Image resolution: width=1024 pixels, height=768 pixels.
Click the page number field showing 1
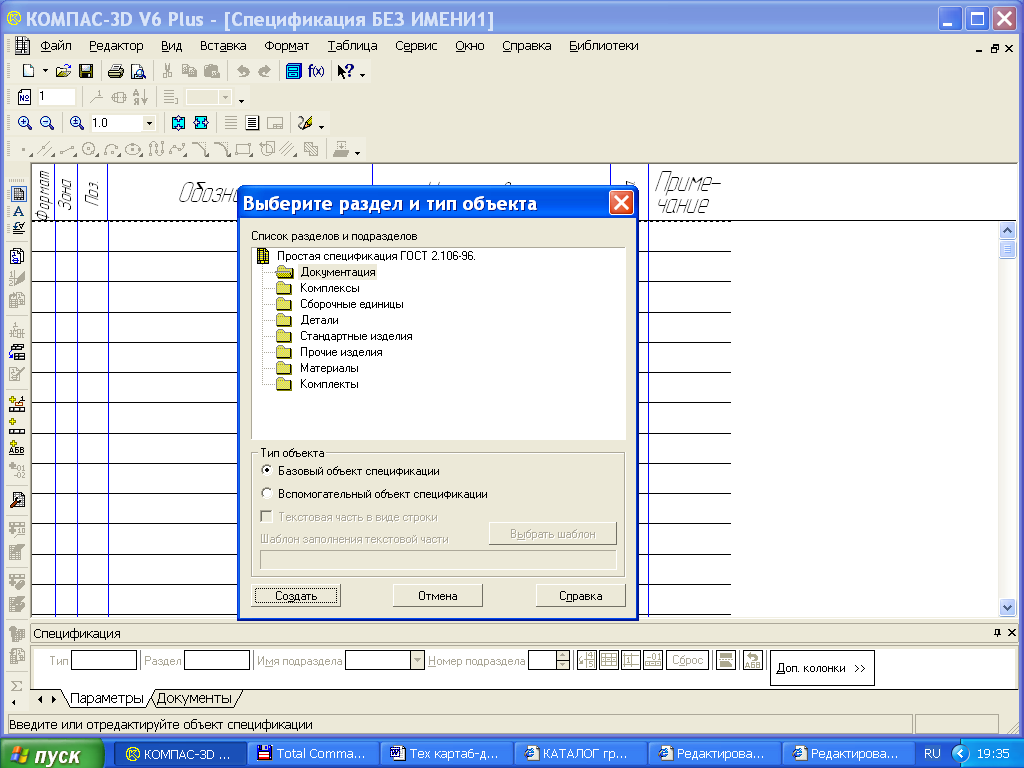[x=57, y=97]
